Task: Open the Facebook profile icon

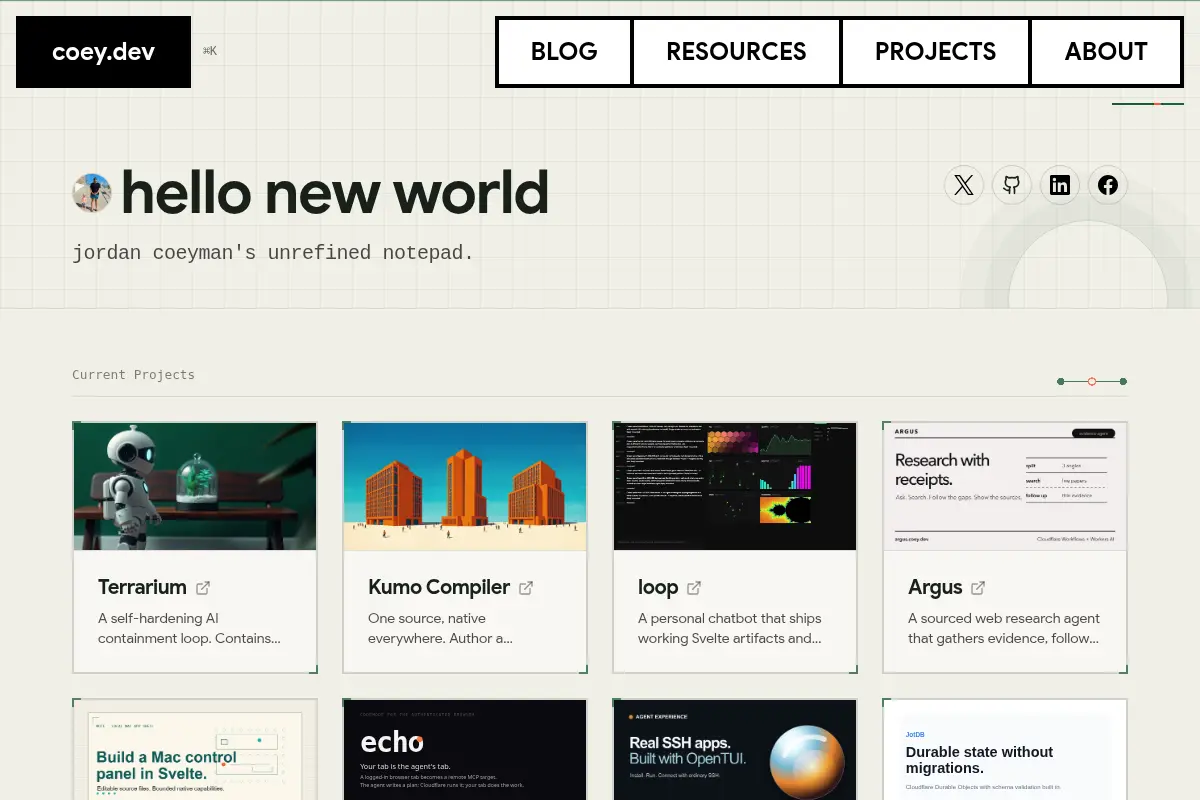Action: (1108, 185)
